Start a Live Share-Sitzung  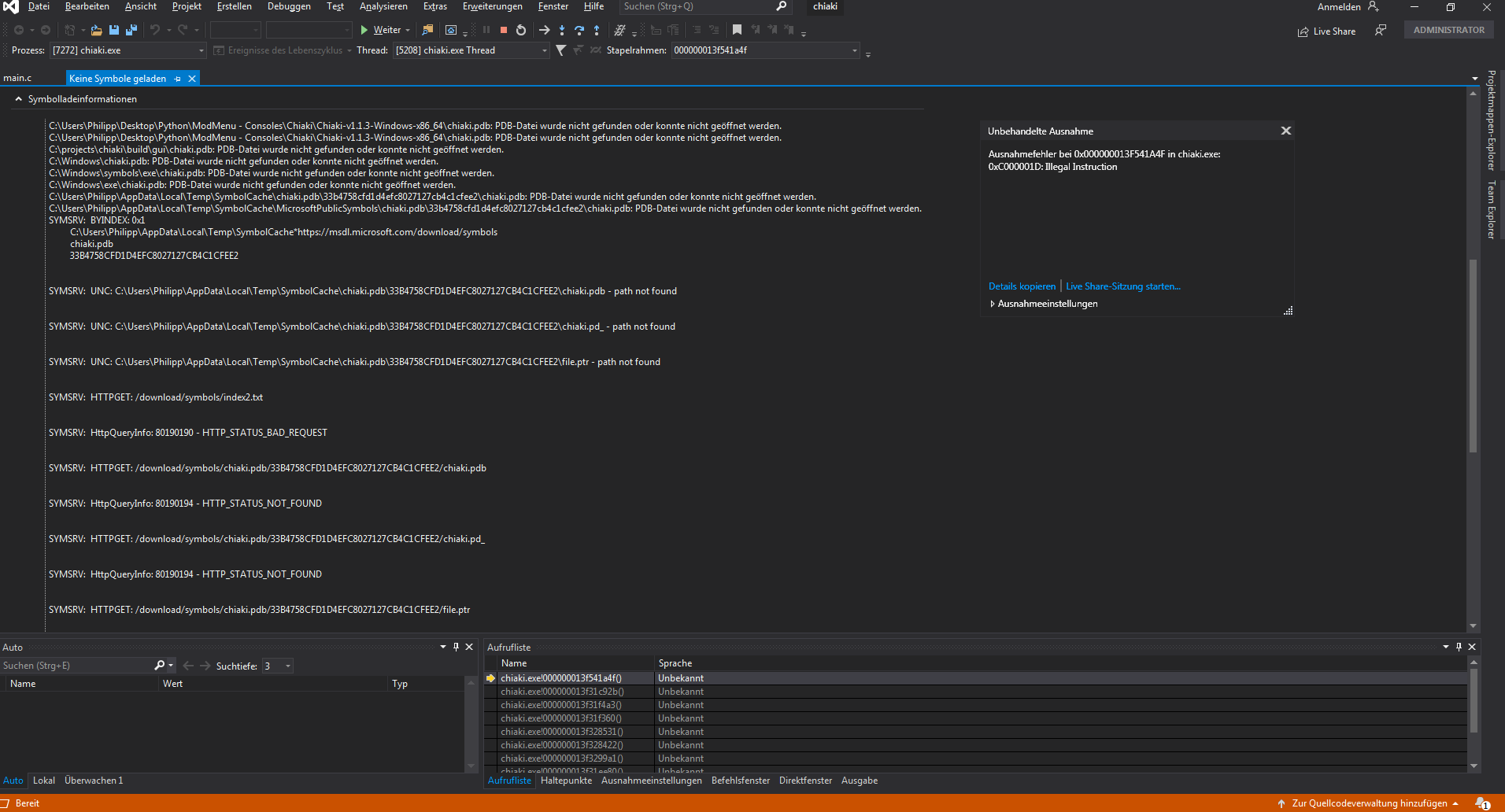pos(1122,286)
